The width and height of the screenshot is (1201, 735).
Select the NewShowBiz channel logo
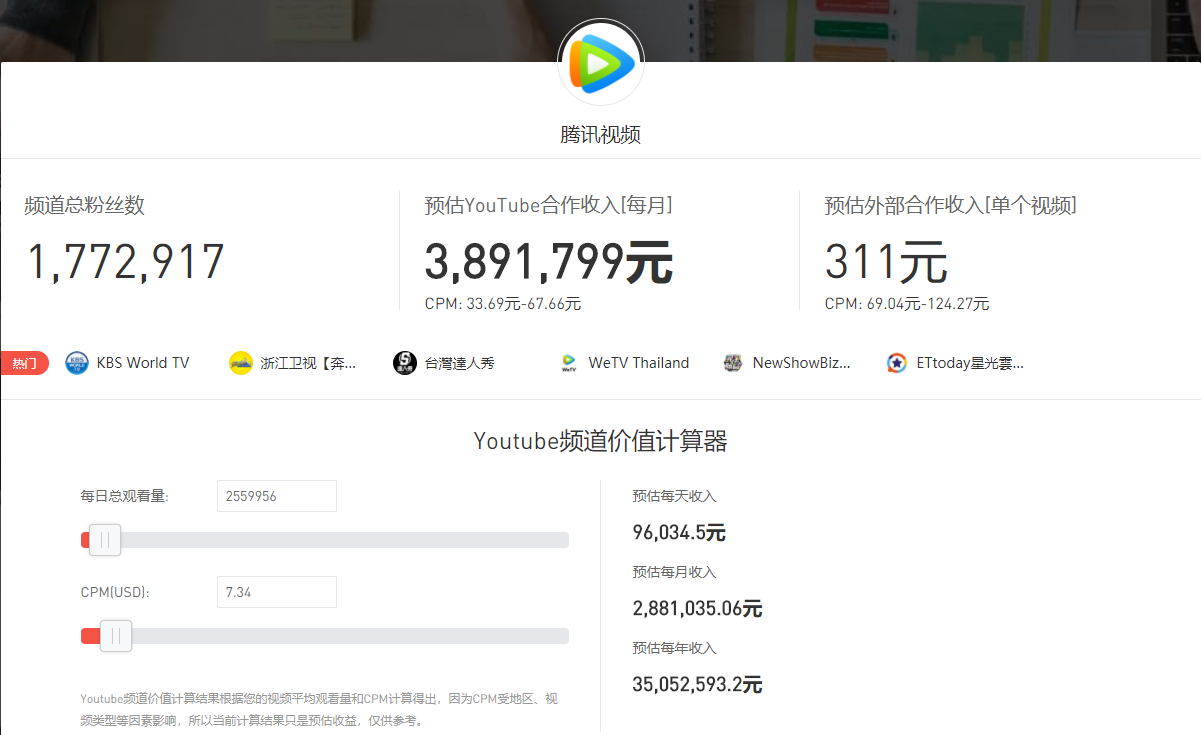[x=732, y=362]
